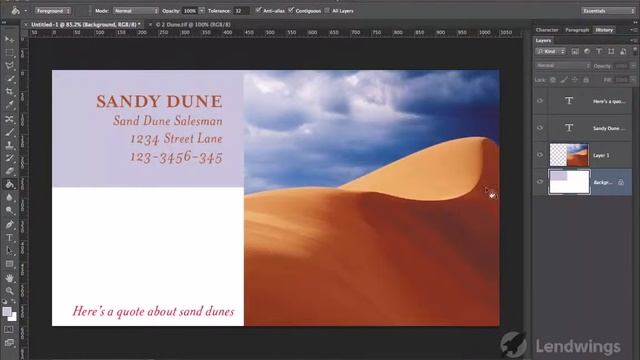
Task: Select the Dodge tool
Action: pos(9,211)
